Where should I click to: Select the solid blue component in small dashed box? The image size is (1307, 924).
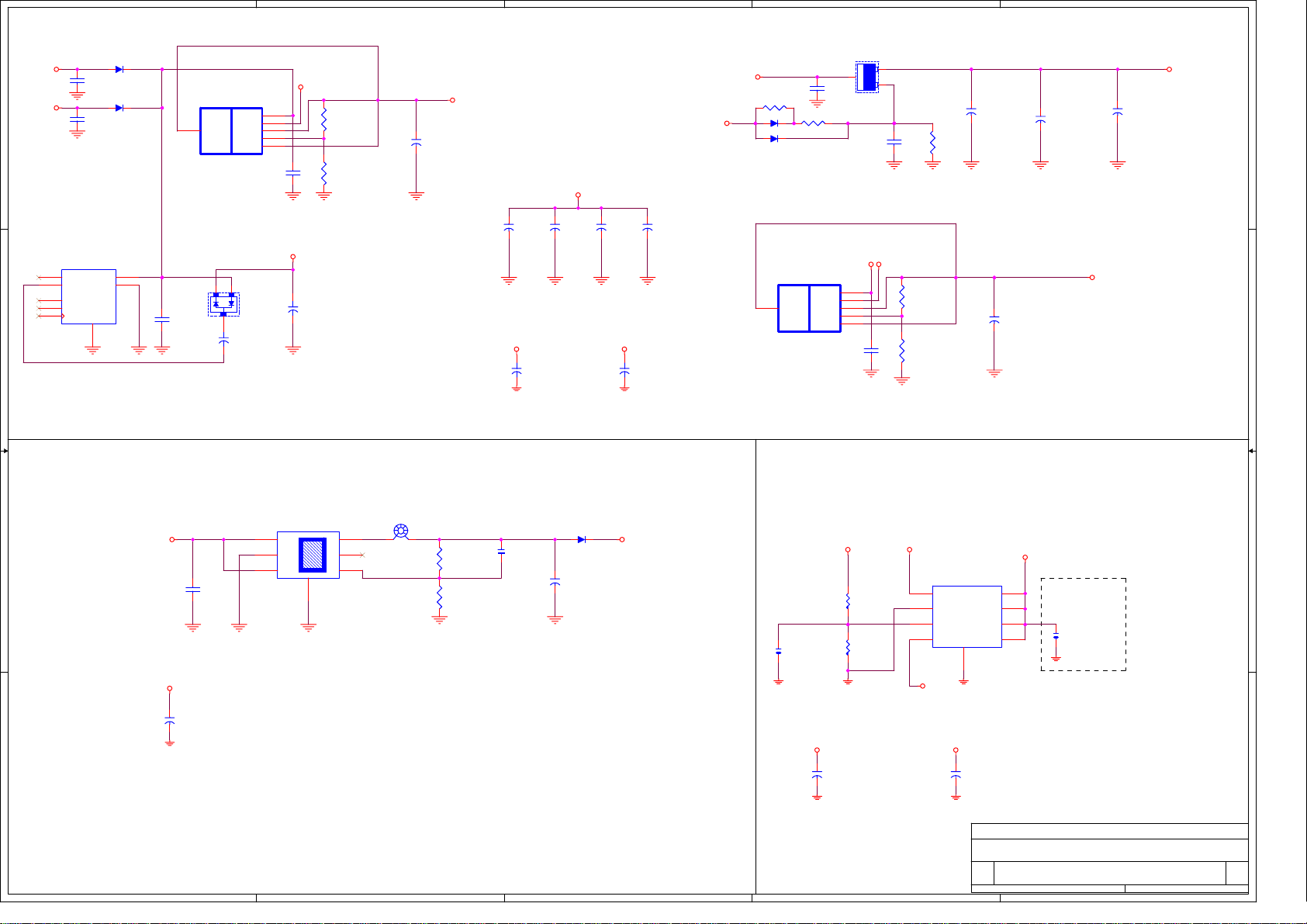coord(868,77)
